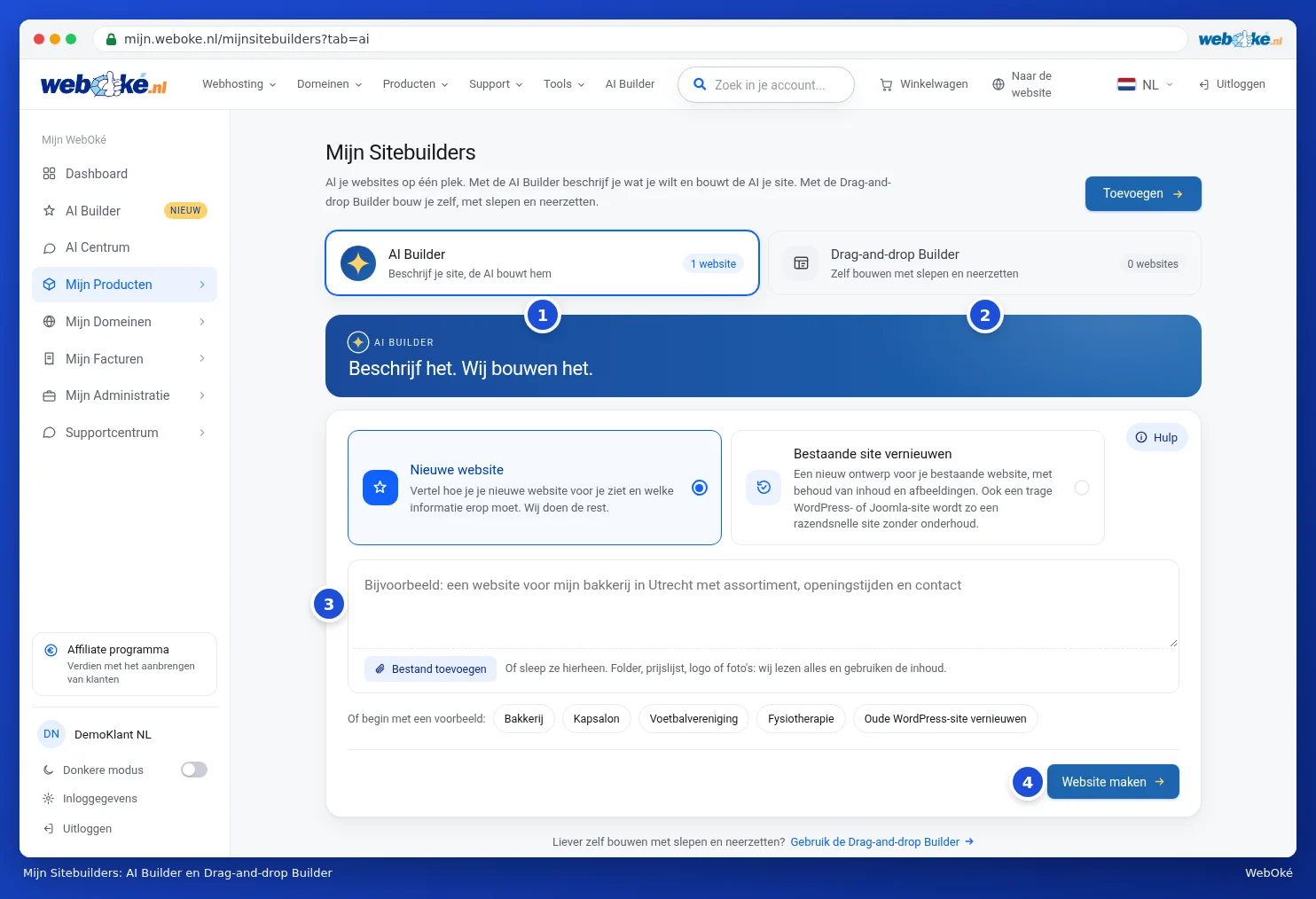Click the browser URL address field
1316x899 pixels.
coord(640,39)
